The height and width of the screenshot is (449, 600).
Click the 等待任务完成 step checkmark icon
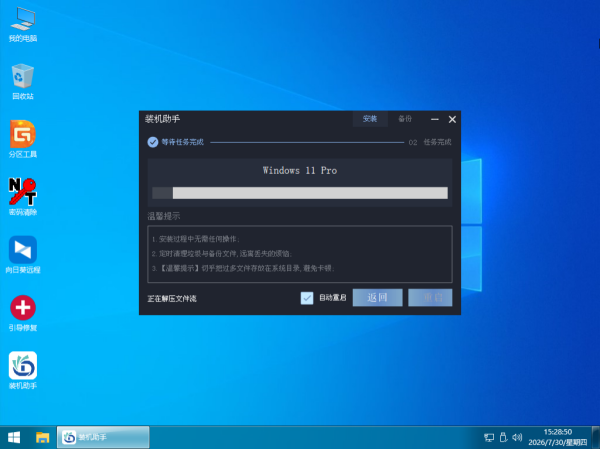pyautogui.click(x=153, y=142)
